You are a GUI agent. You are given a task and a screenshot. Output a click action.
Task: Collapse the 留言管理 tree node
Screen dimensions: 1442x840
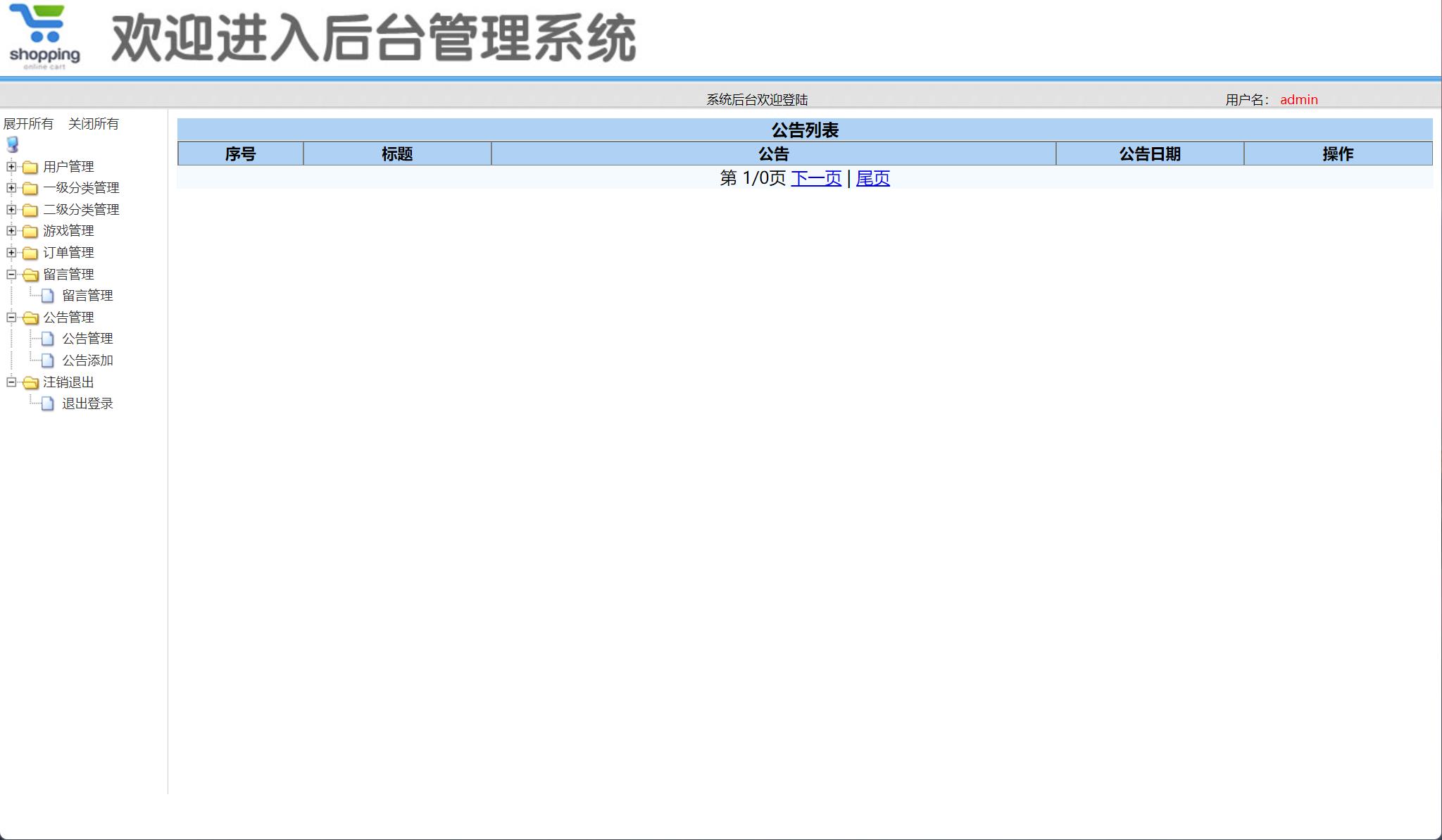pyautogui.click(x=10, y=274)
